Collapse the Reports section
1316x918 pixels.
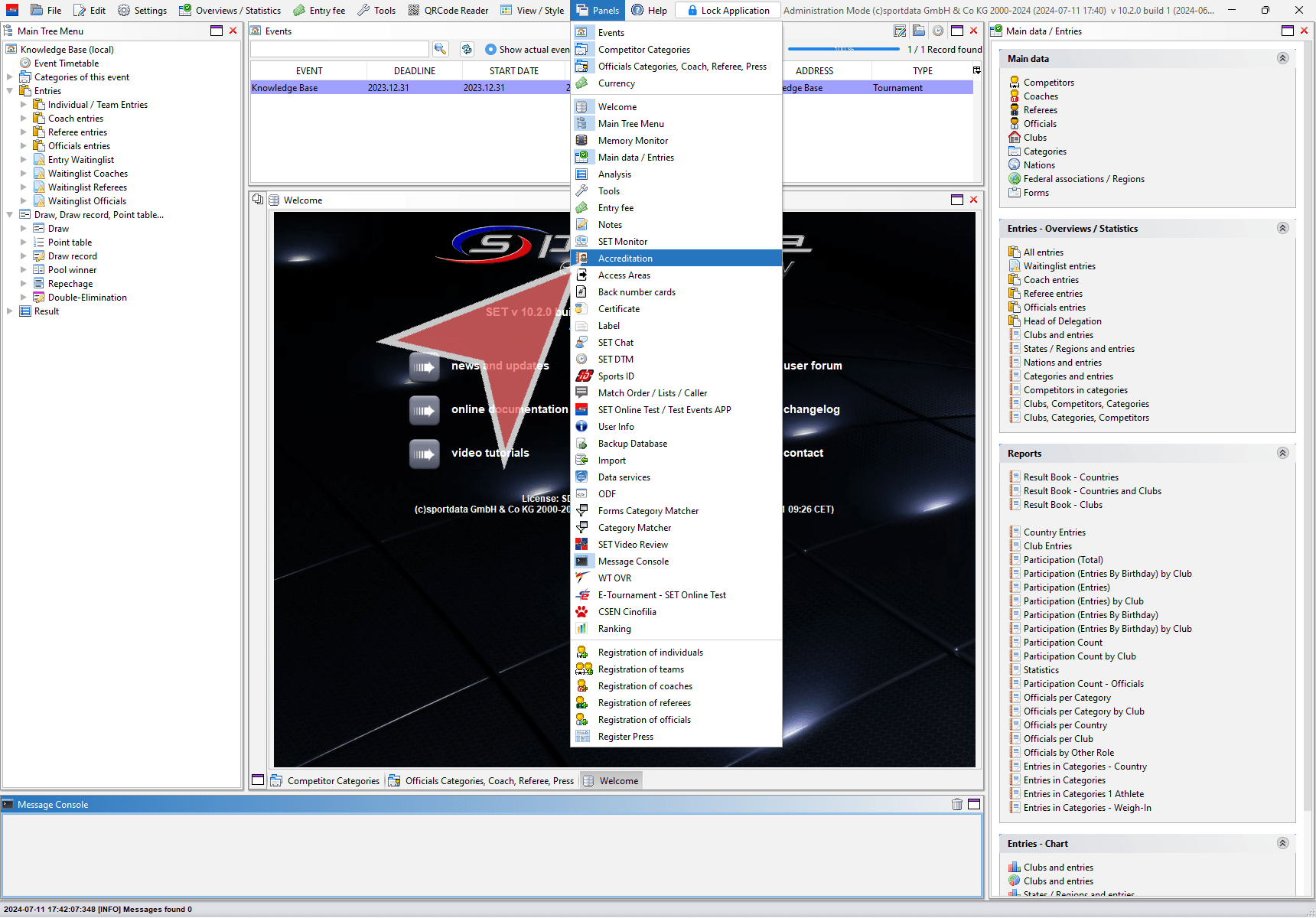1283,454
